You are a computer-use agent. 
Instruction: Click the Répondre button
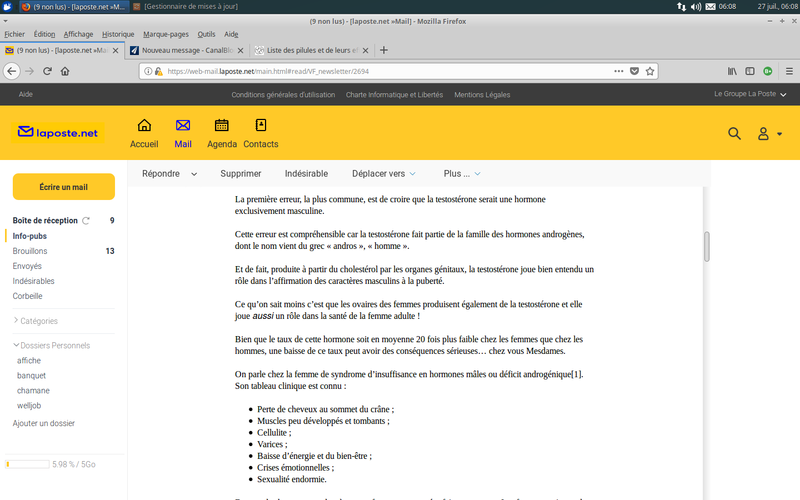pos(161,174)
